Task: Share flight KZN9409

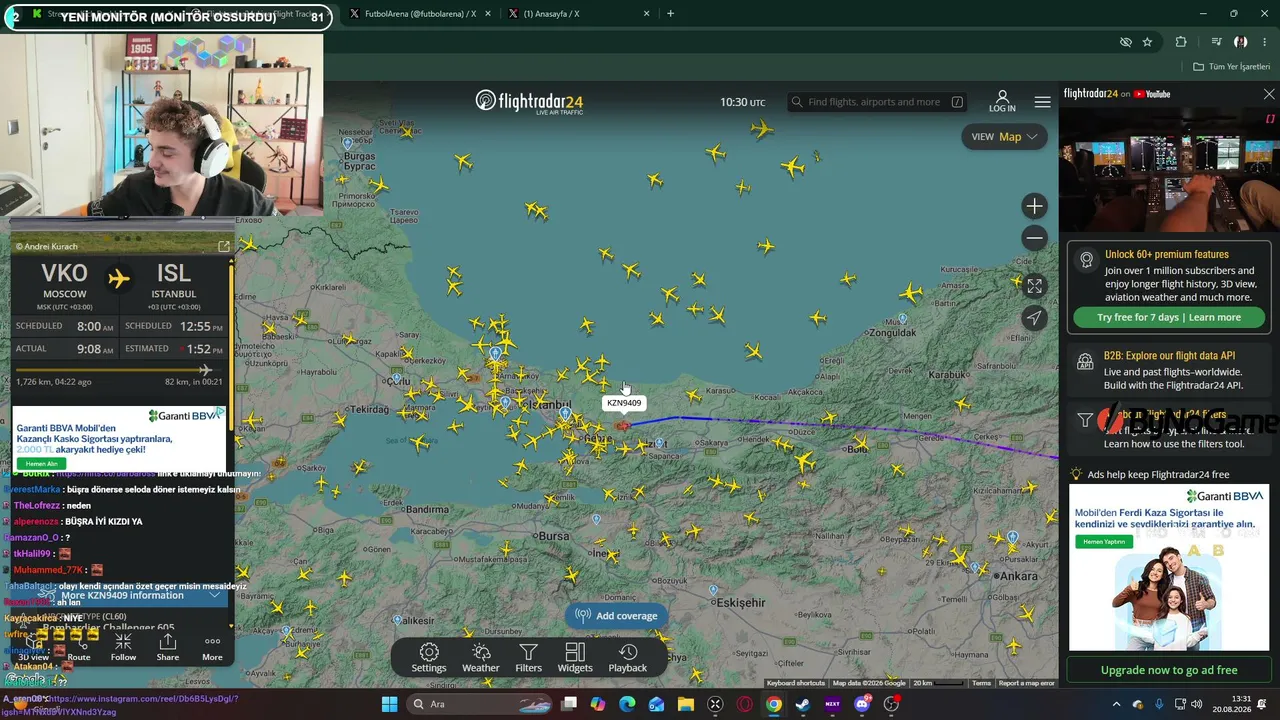Action: point(168,647)
